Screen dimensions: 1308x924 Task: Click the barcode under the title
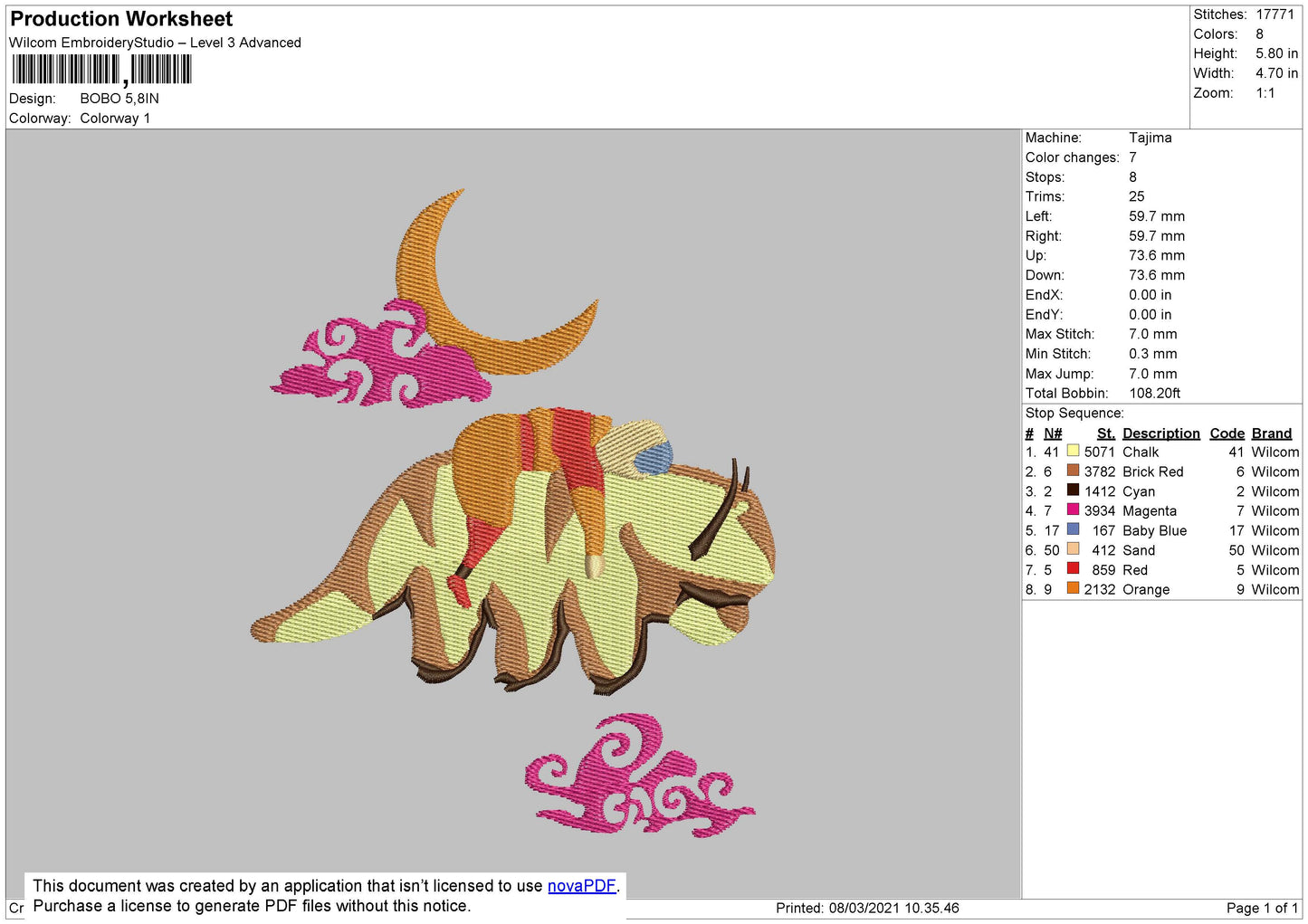point(101,70)
